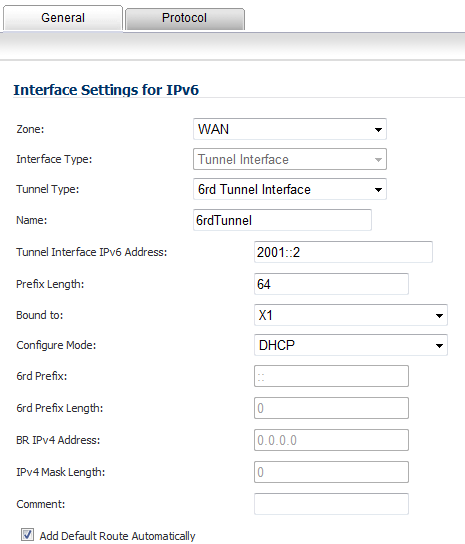Click the Zone dropdown arrow icon
The image size is (465, 544).
point(378,130)
